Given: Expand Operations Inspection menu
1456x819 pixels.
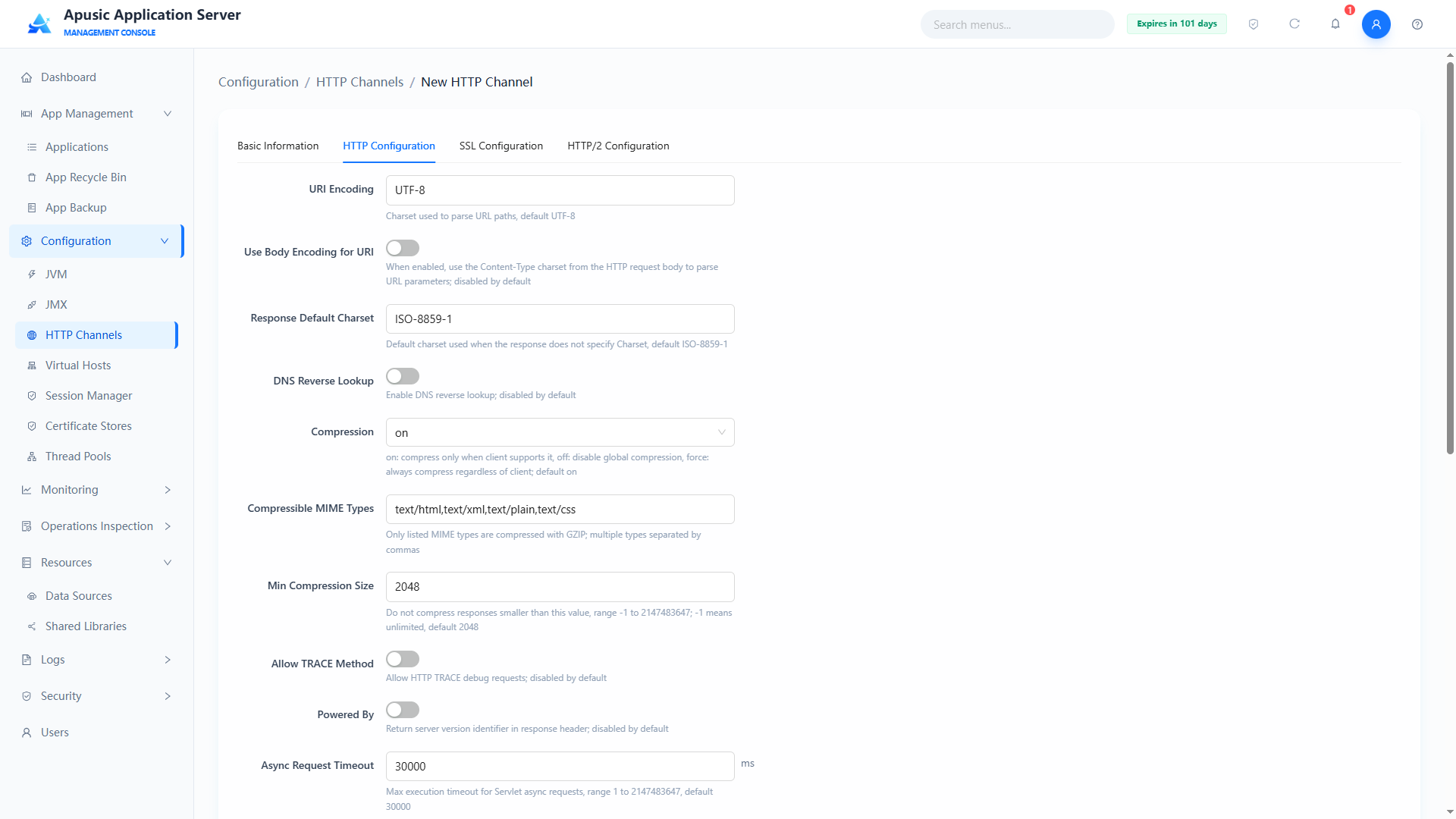Looking at the screenshot, I should click(168, 526).
